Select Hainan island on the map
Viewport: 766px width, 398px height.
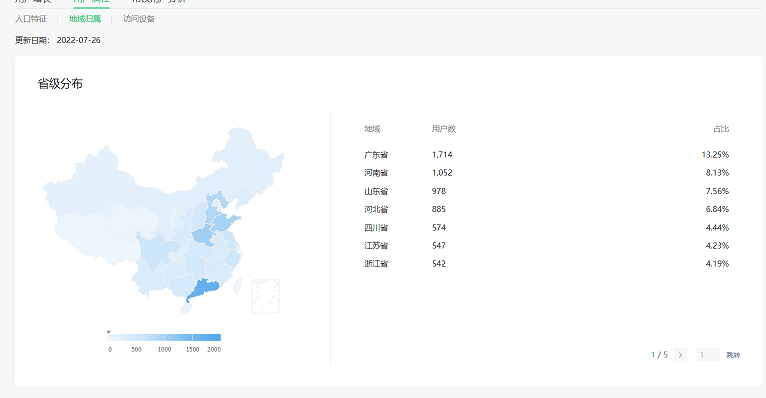click(x=186, y=309)
